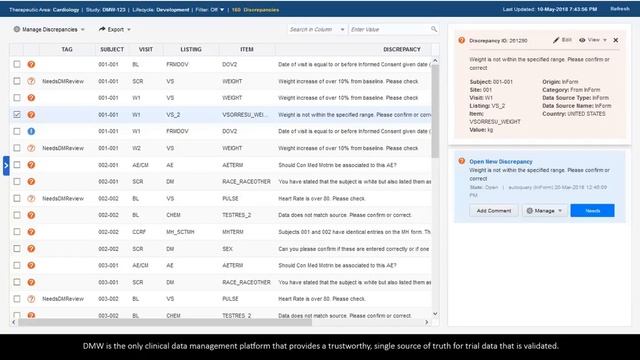Image resolution: width=640 pixels, height=360 pixels.
Task: Sort by the DISCREPANCY column header
Action: 402,49
